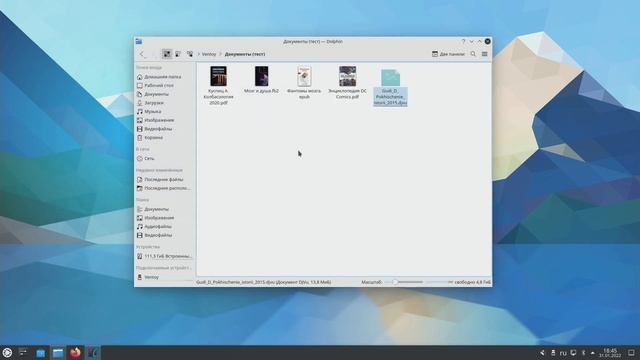The height and width of the screenshot is (360, 640).
Task: Click status bar text with djvu file info
Action: tap(264, 282)
